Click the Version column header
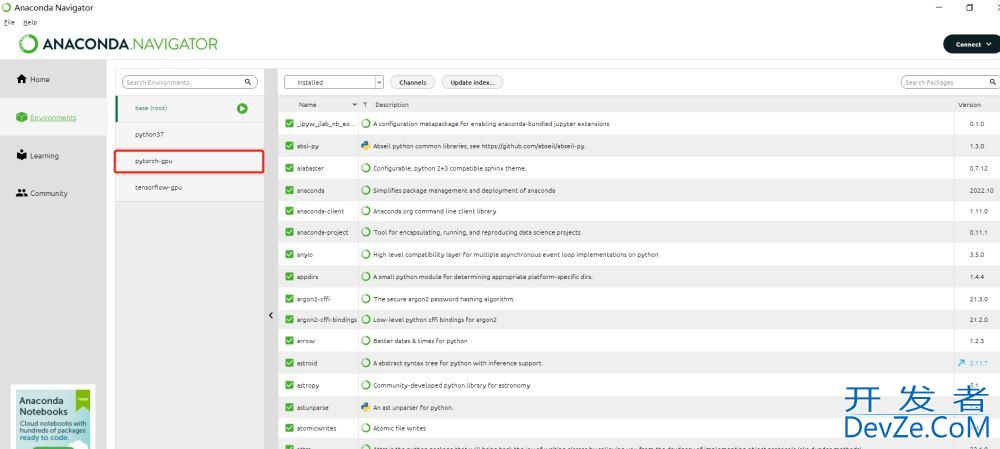Screen dimensions: 1000x449 pyautogui.click(x=969, y=105)
